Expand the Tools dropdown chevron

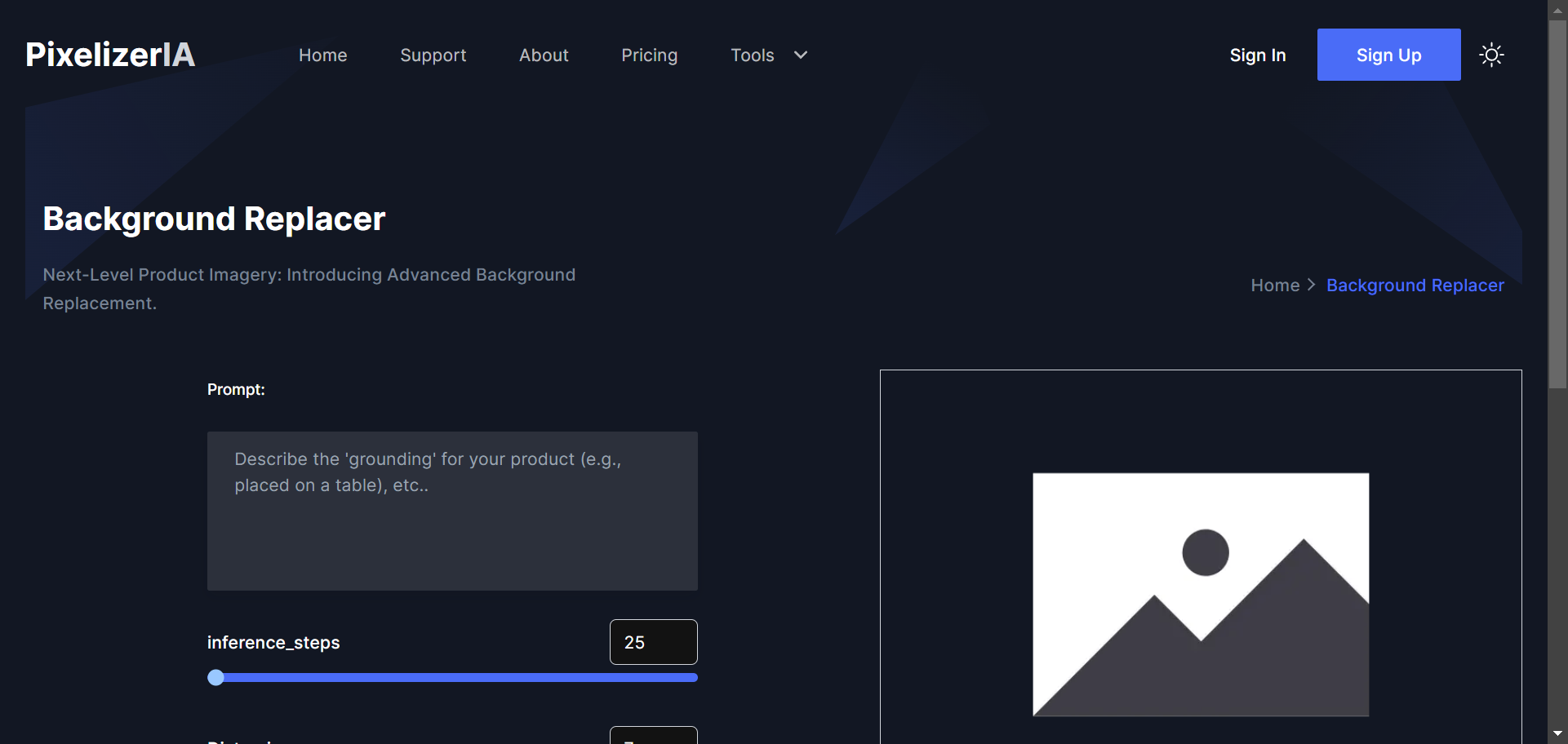pos(801,55)
